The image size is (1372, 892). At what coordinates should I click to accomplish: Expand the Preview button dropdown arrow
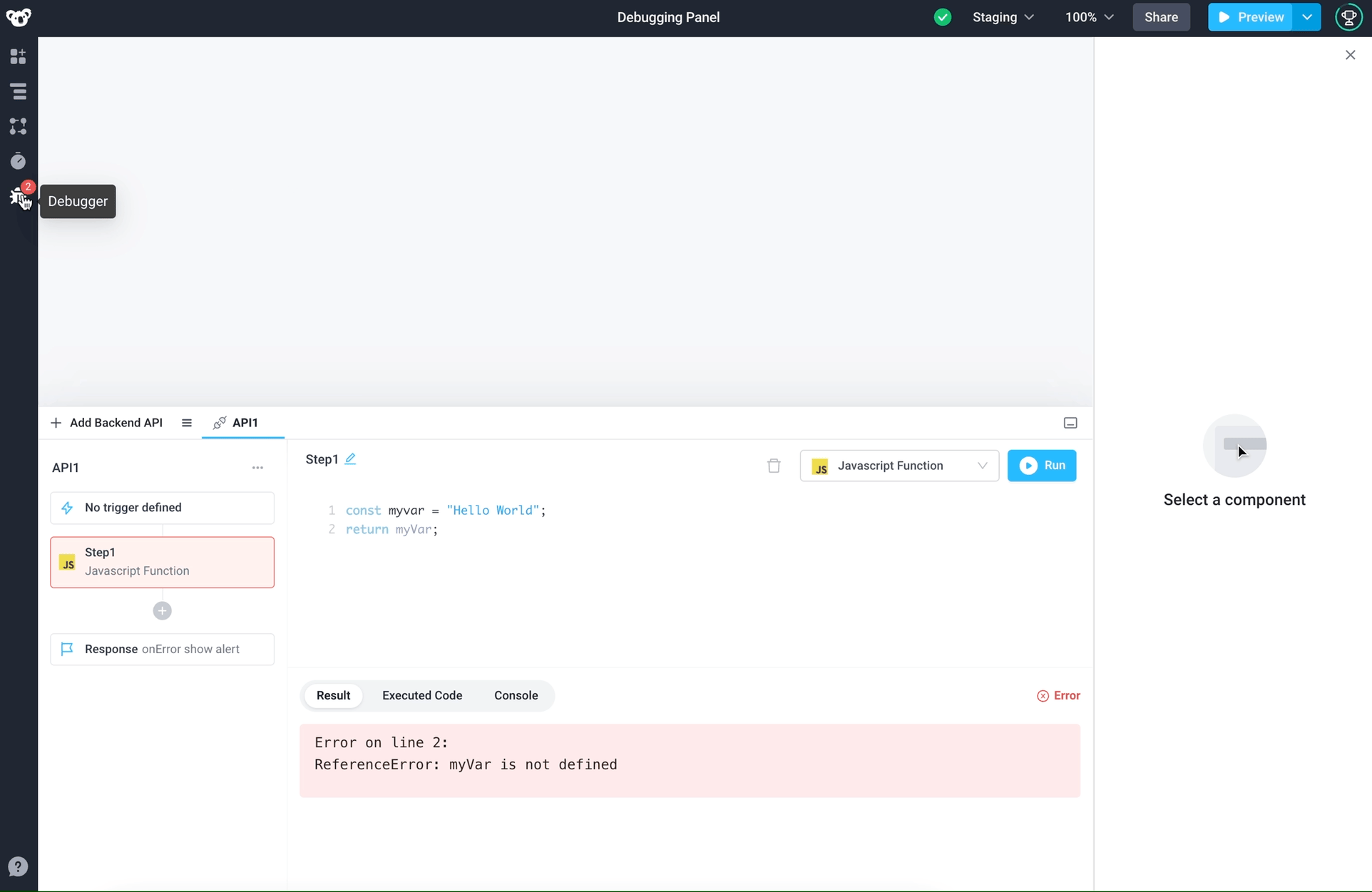point(1308,17)
